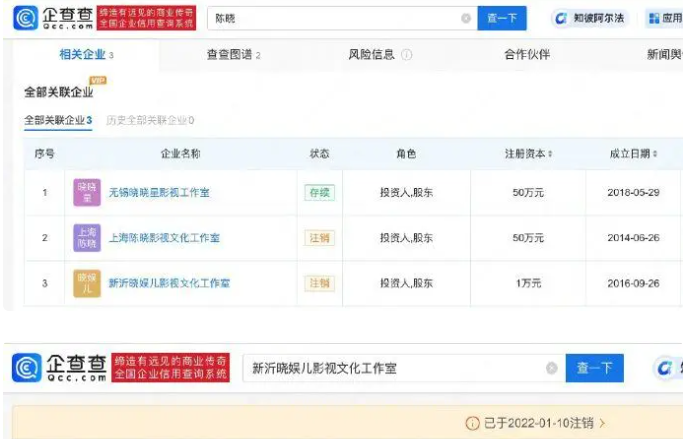Click the top 查一下 search button
The height and width of the screenshot is (439, 686).
502,18
